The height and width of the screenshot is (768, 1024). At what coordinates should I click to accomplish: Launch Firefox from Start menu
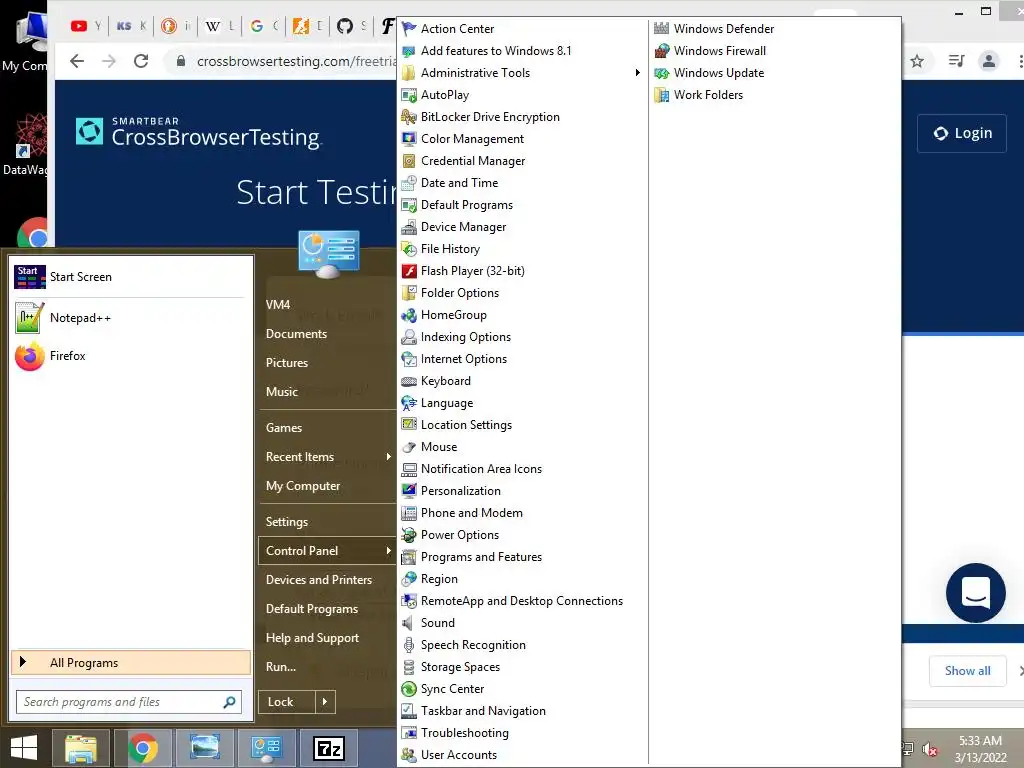pyautogui.click(x=131, y=356)
